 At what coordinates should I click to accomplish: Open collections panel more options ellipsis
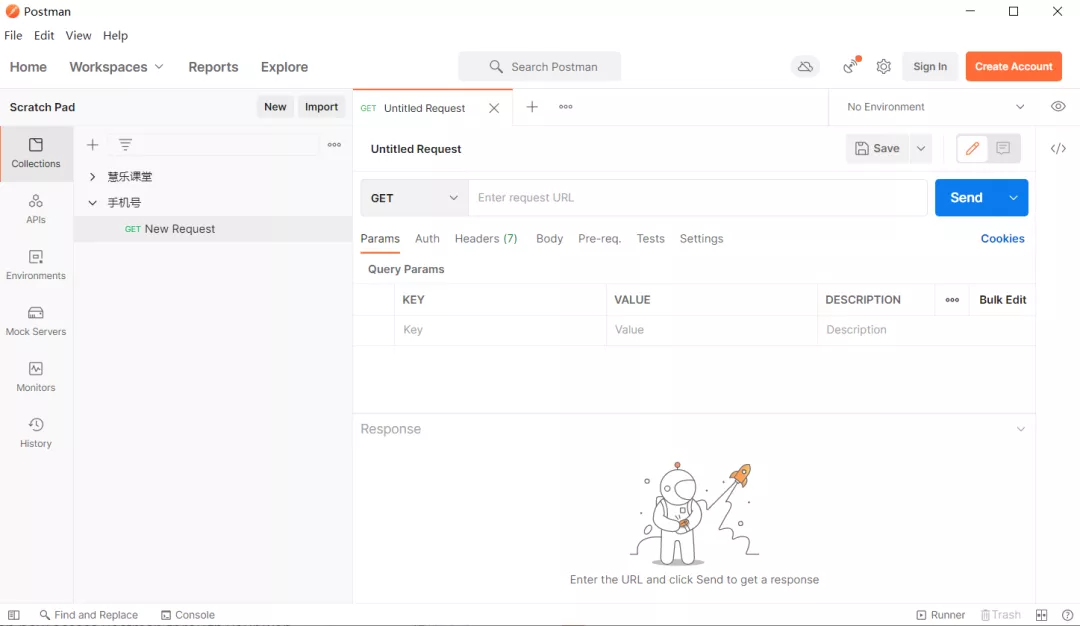(x=334, y=145)
